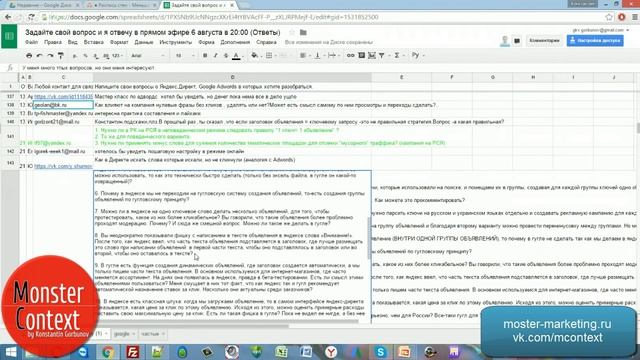Open the Правка menu
The image size is (640, 360).
point(53,42)
